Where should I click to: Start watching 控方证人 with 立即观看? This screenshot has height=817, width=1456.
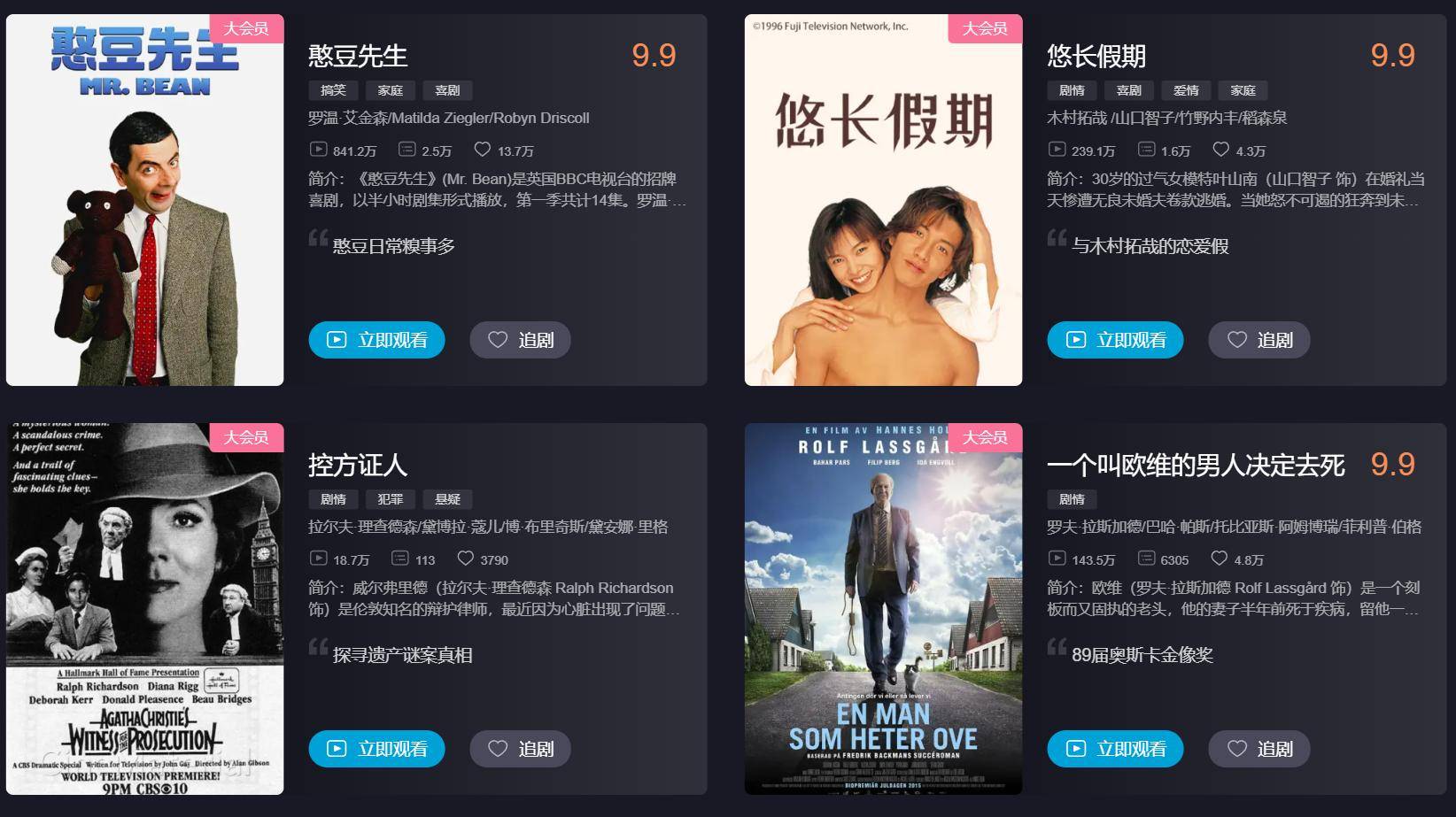pos(376,749)
